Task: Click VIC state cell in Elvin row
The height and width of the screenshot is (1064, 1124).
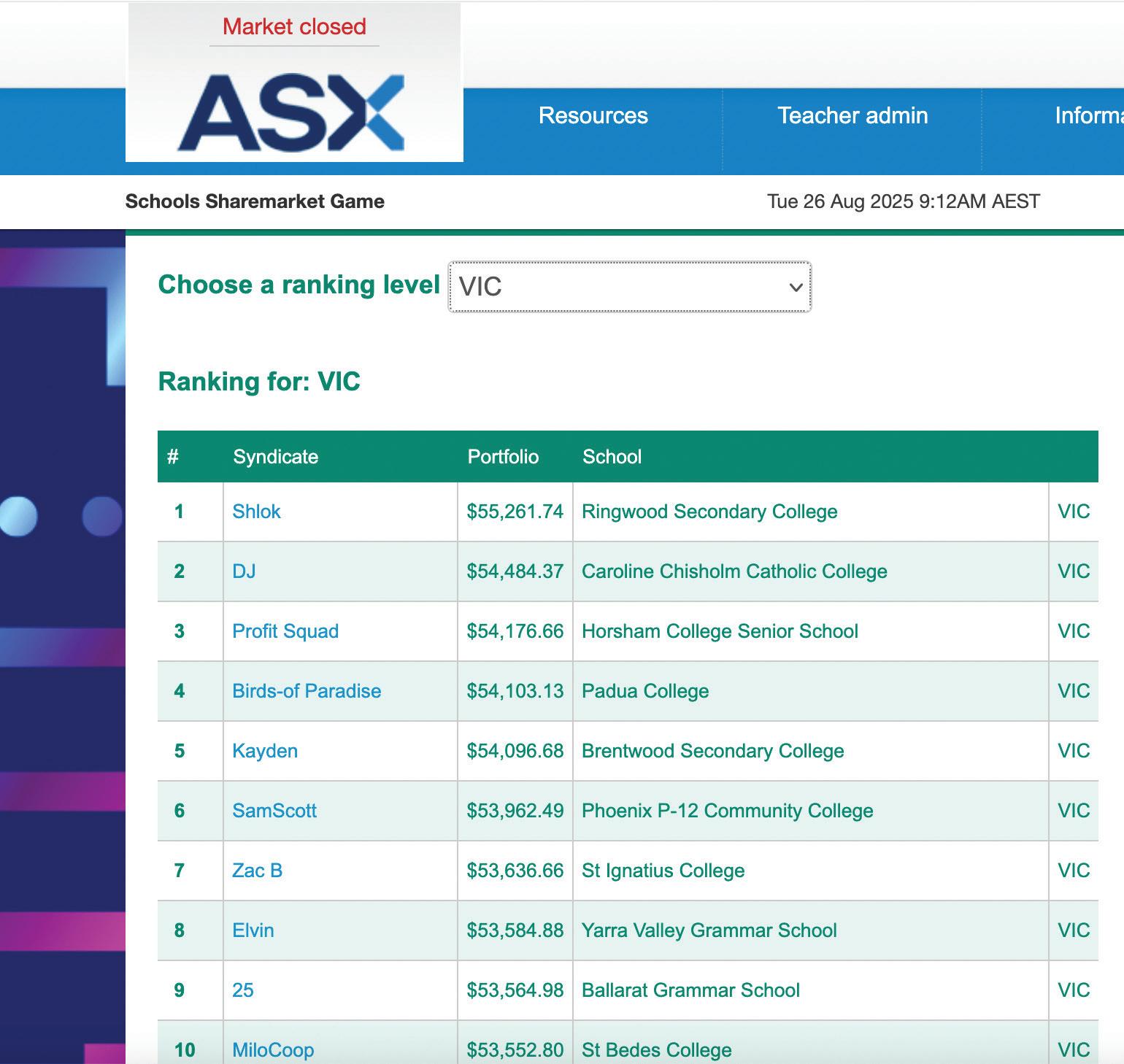Action: point(1074,930)
